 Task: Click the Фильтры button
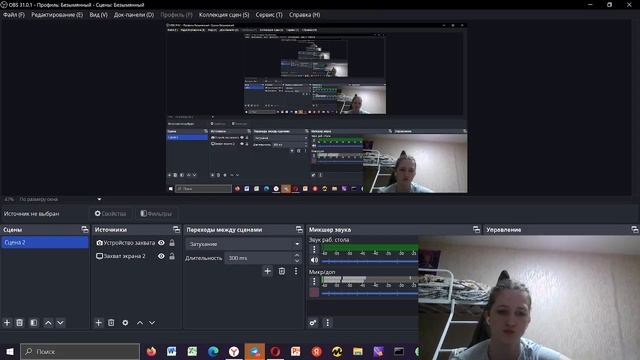pyautogui.click(x=156, y=213)
